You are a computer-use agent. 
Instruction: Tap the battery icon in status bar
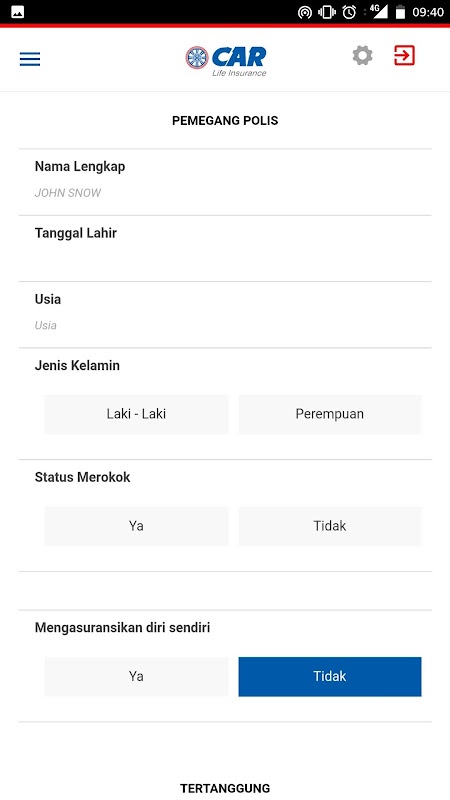click(x=401, y=12)
